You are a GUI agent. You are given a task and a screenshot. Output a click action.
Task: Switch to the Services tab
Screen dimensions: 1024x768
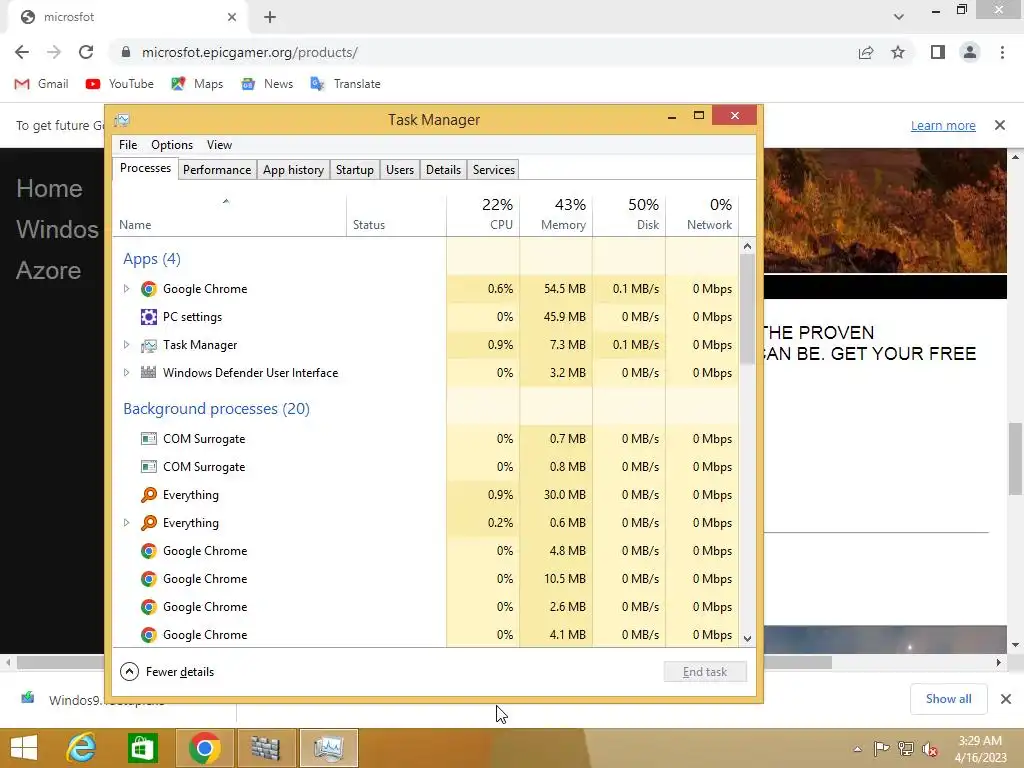pos(494,170)
